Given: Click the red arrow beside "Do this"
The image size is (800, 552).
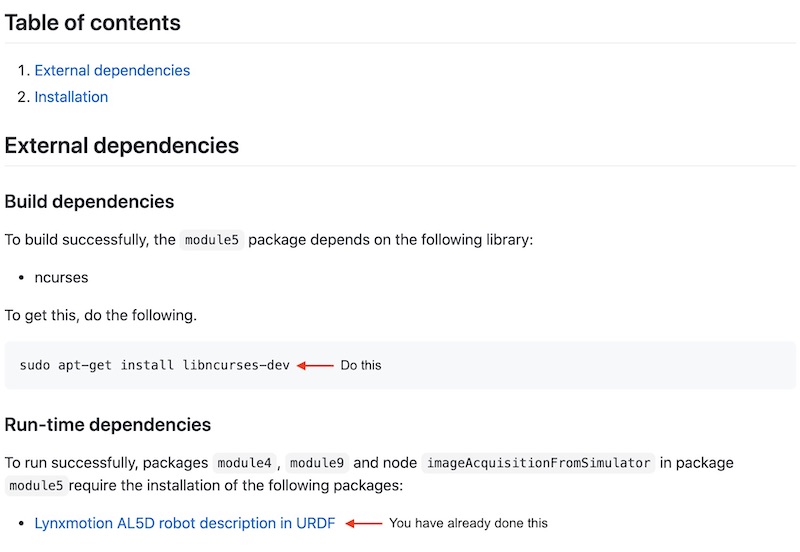Looking at the screenshot, I should (x=315, y=365).
